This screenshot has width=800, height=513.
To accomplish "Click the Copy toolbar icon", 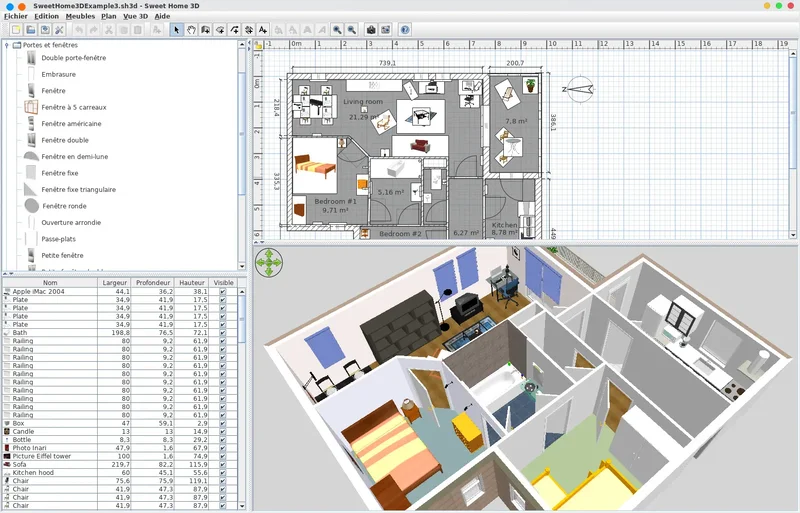I will (123, 30).
